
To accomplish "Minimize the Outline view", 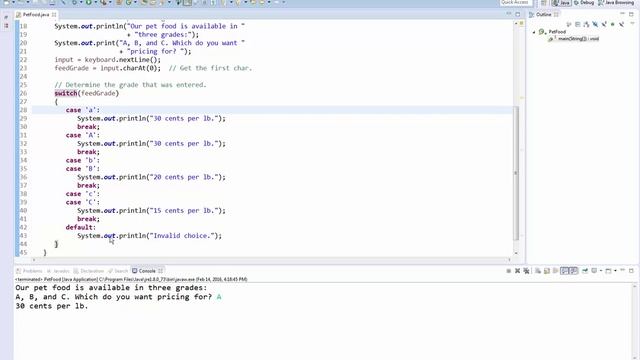I will pyautogui.click(x=622, y=13).
